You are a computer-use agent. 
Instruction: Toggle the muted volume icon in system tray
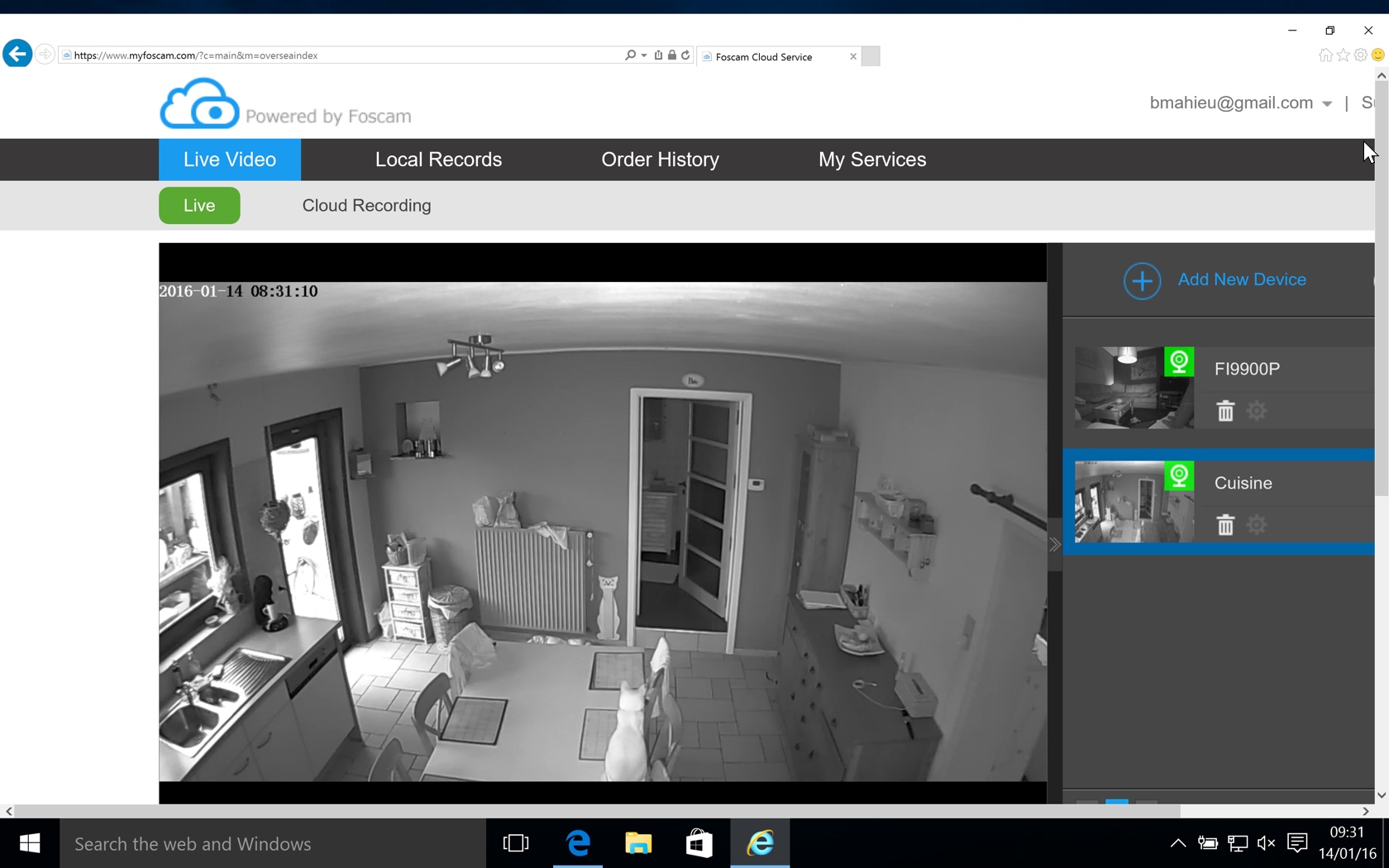tap(1266, 843)
